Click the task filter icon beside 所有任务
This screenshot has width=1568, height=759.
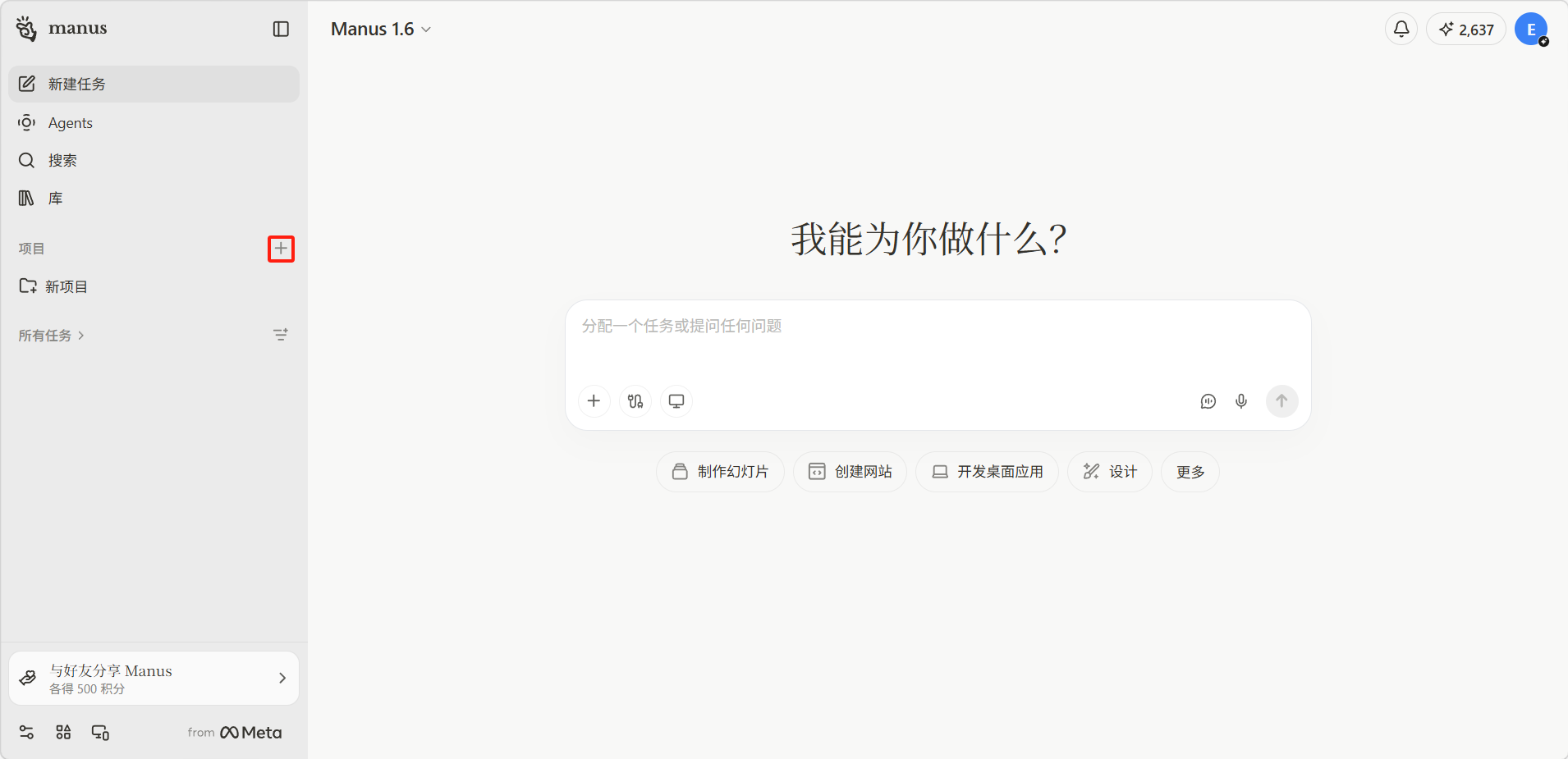pos(281,335)
